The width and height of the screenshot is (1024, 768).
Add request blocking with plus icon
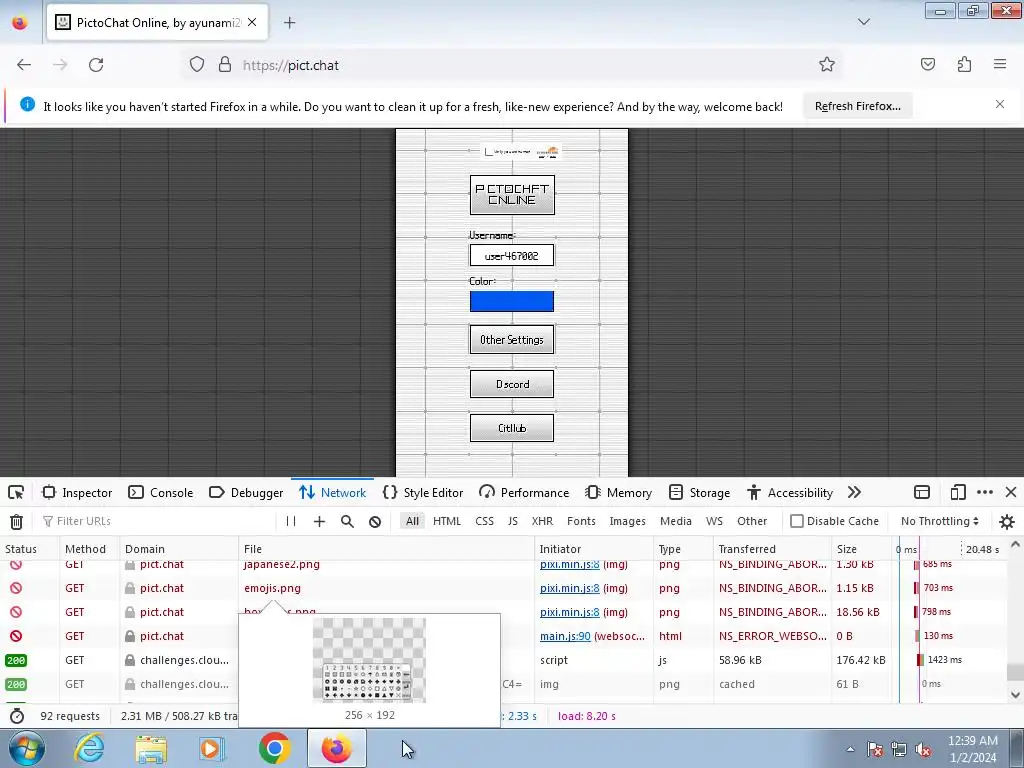(x=319, y=521)
